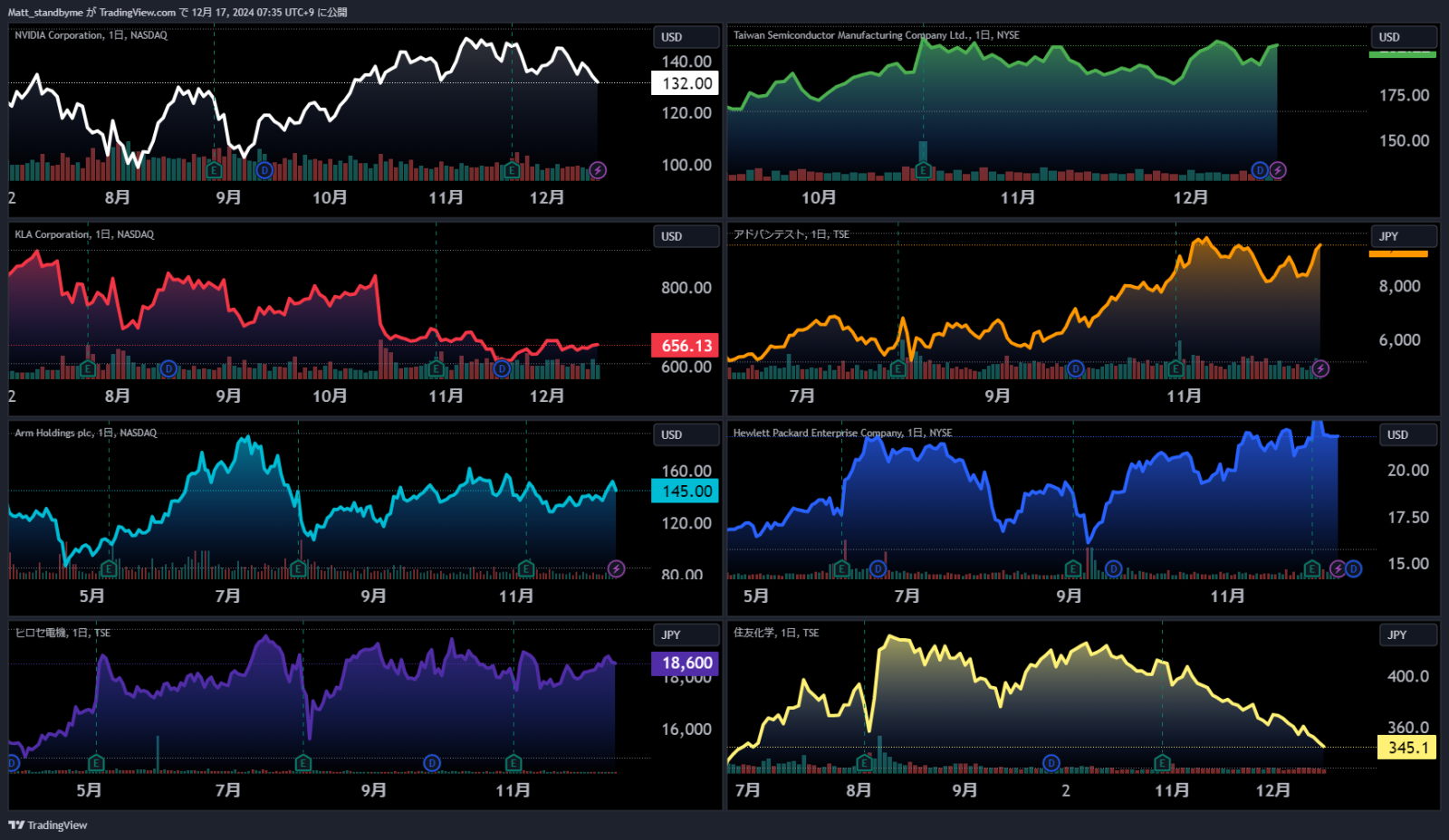Click the 132.00 price label on NVIDIA
The image size is (1449, 840).
point(685,83)
